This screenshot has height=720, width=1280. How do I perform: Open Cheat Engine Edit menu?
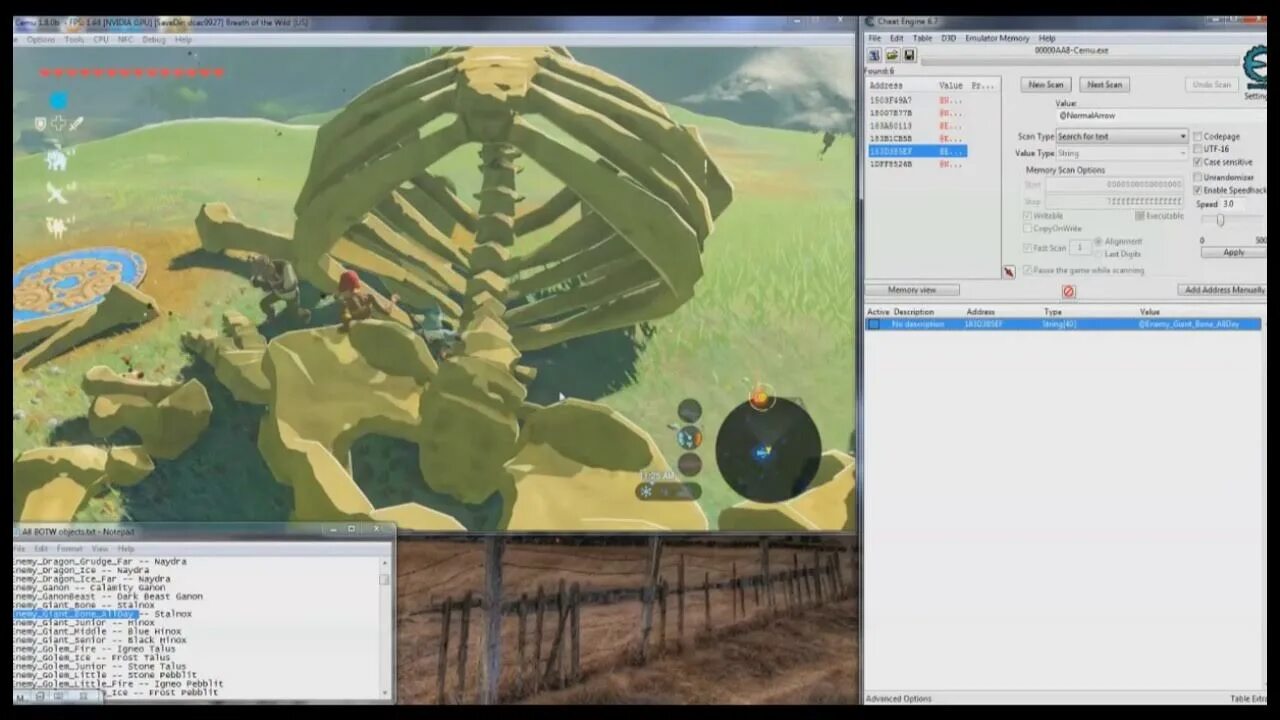coord(897,38)
